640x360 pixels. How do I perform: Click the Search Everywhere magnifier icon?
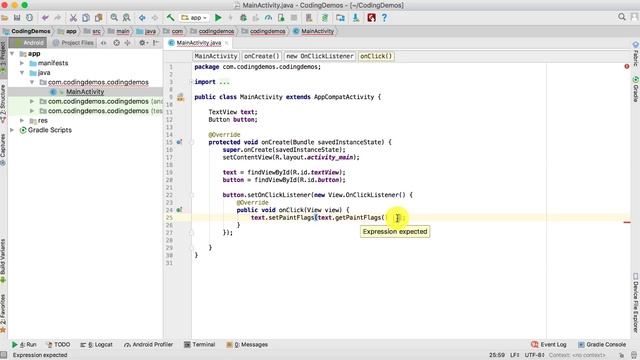tap(622, 17)
